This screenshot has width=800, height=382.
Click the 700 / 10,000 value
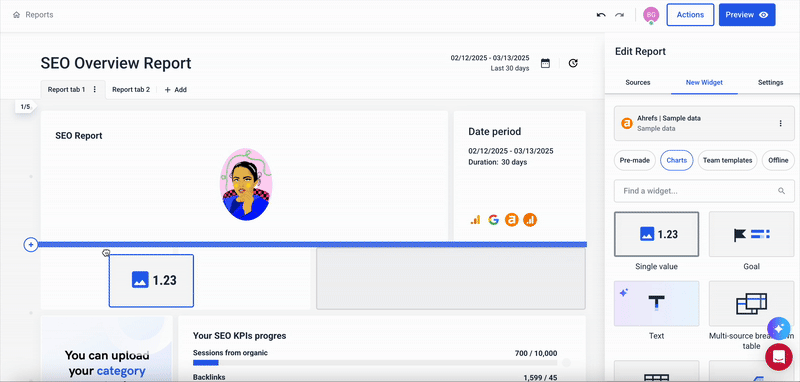536,353
